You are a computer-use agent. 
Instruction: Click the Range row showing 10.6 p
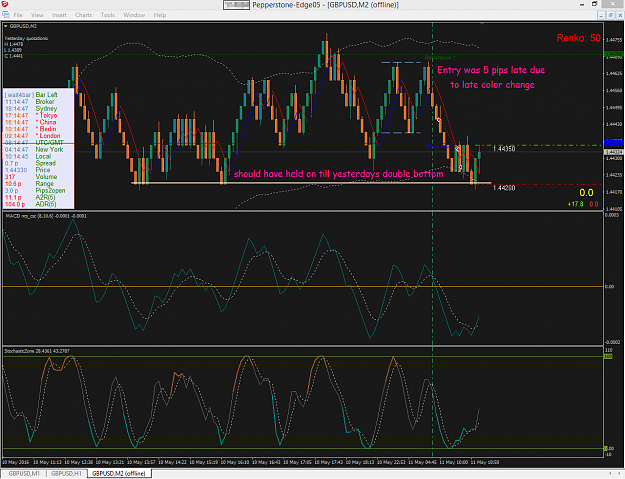tap(29, 184)
